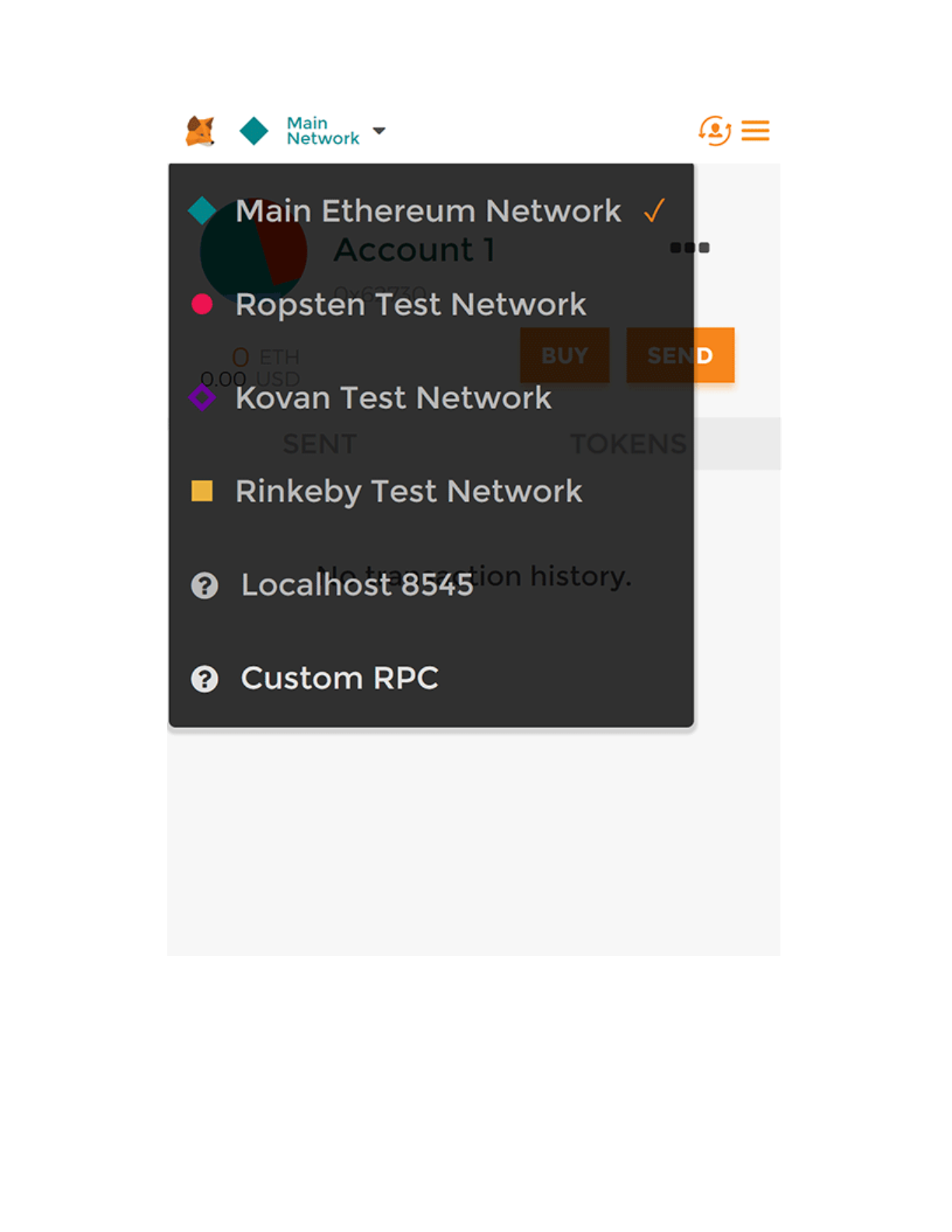
Task: Connect to Localhost 8545
Action: pyautogui.click(x=357, y=585)
